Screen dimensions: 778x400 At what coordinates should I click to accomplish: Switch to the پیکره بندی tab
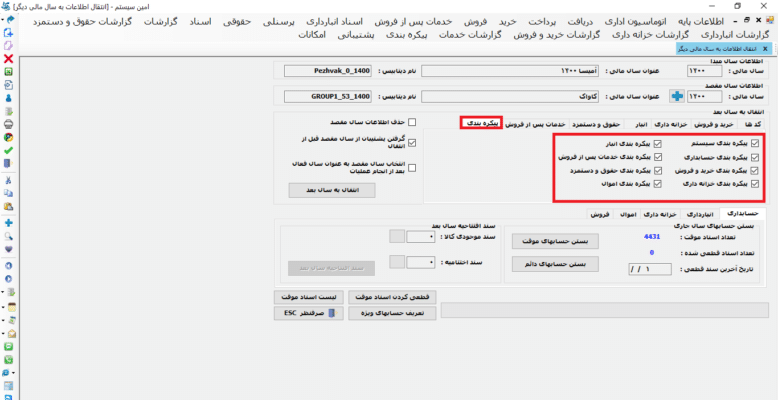[481, 123]
